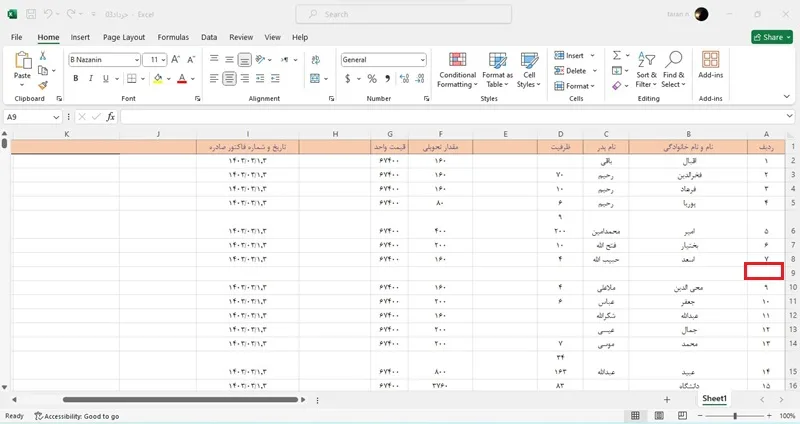Screen dimensions: 800x424
Task: Click the Save icon in title bar
Action: pyautogui.click(x=31, y=14)
